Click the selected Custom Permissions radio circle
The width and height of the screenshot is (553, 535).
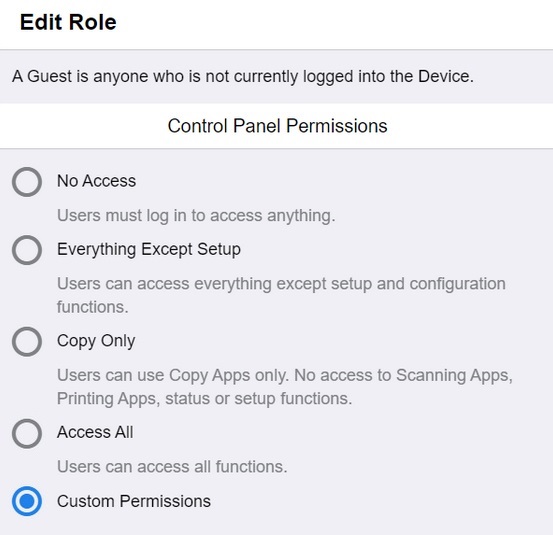click(27, 501)
